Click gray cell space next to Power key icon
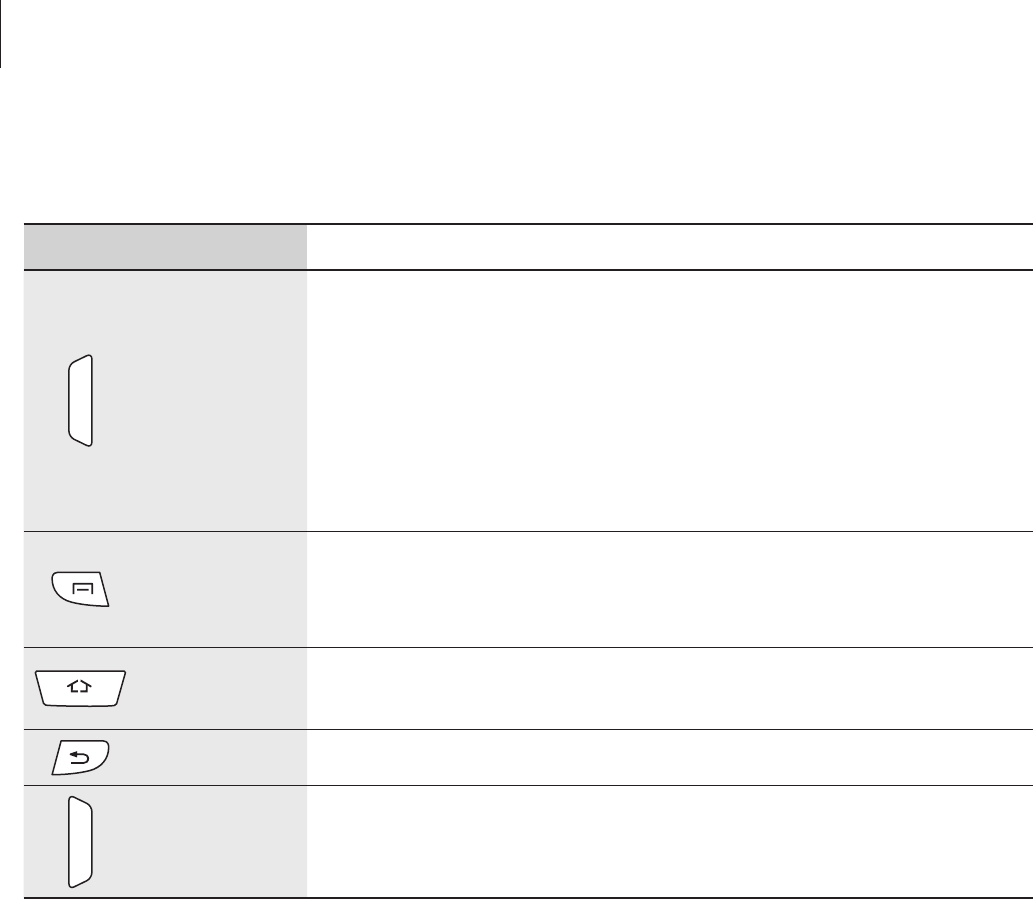This screenshot has height=899, width=1033. pos(198,400)
